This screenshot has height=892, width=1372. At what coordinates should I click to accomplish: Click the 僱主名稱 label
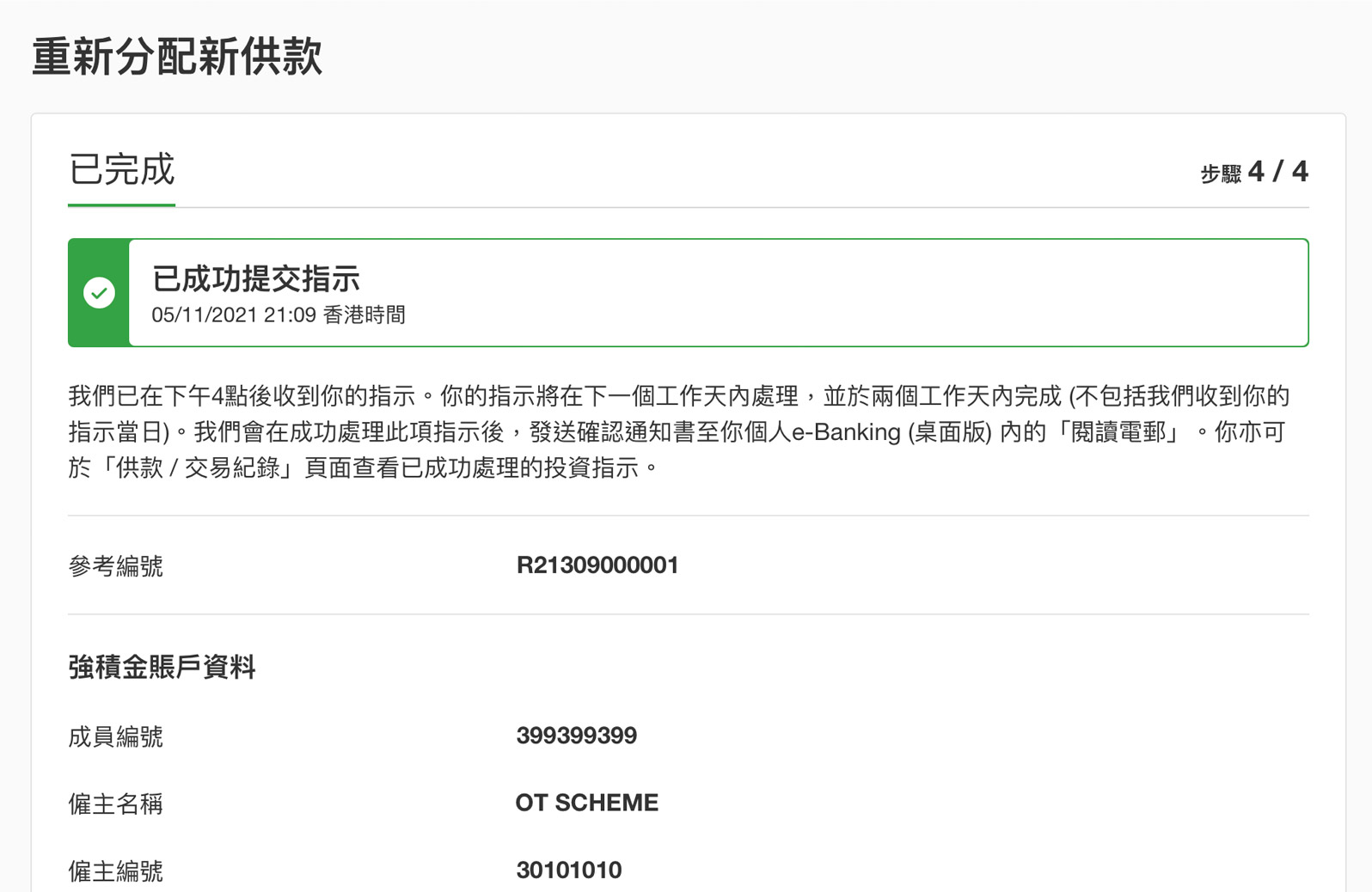(x=115, y=803)
